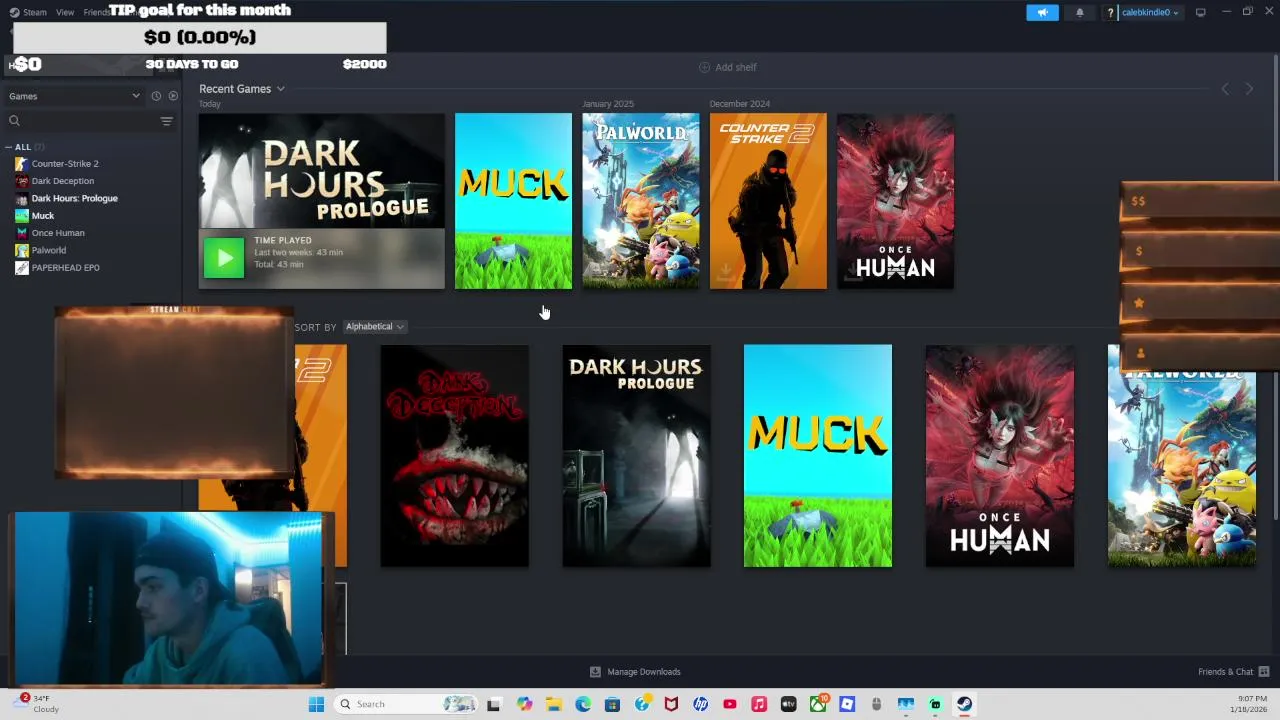1280x720 pixels.
Task: Open Muck cover in alphabetical shelf
Action: (818, 456)
